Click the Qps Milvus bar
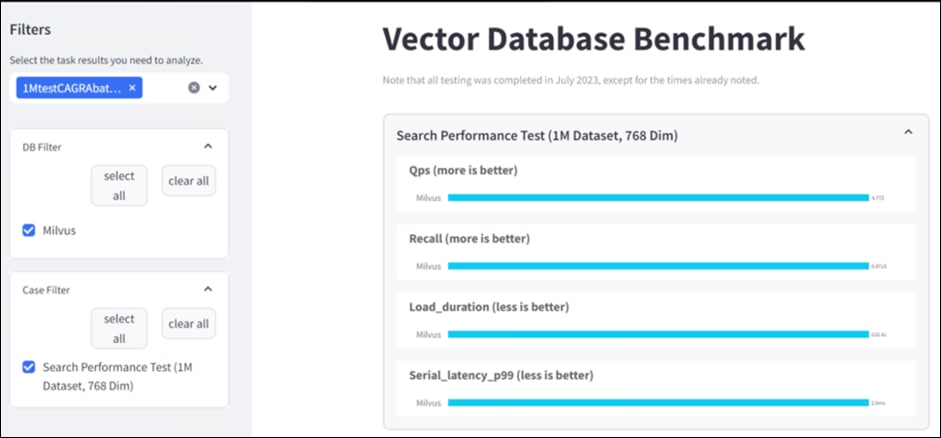This screenshot has height=438, width=941. point(658,198)
